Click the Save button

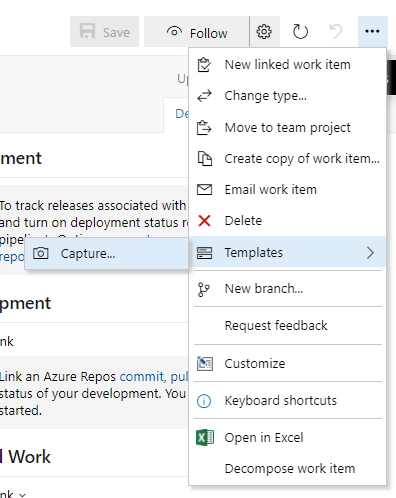[104, 32]
